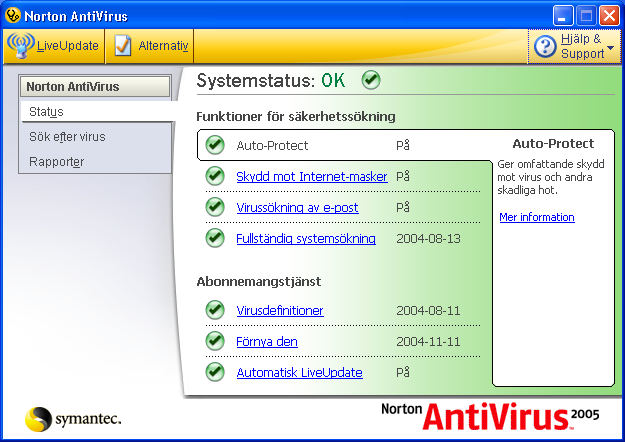Close the Norton AntiVirus window

click(609, 16)
